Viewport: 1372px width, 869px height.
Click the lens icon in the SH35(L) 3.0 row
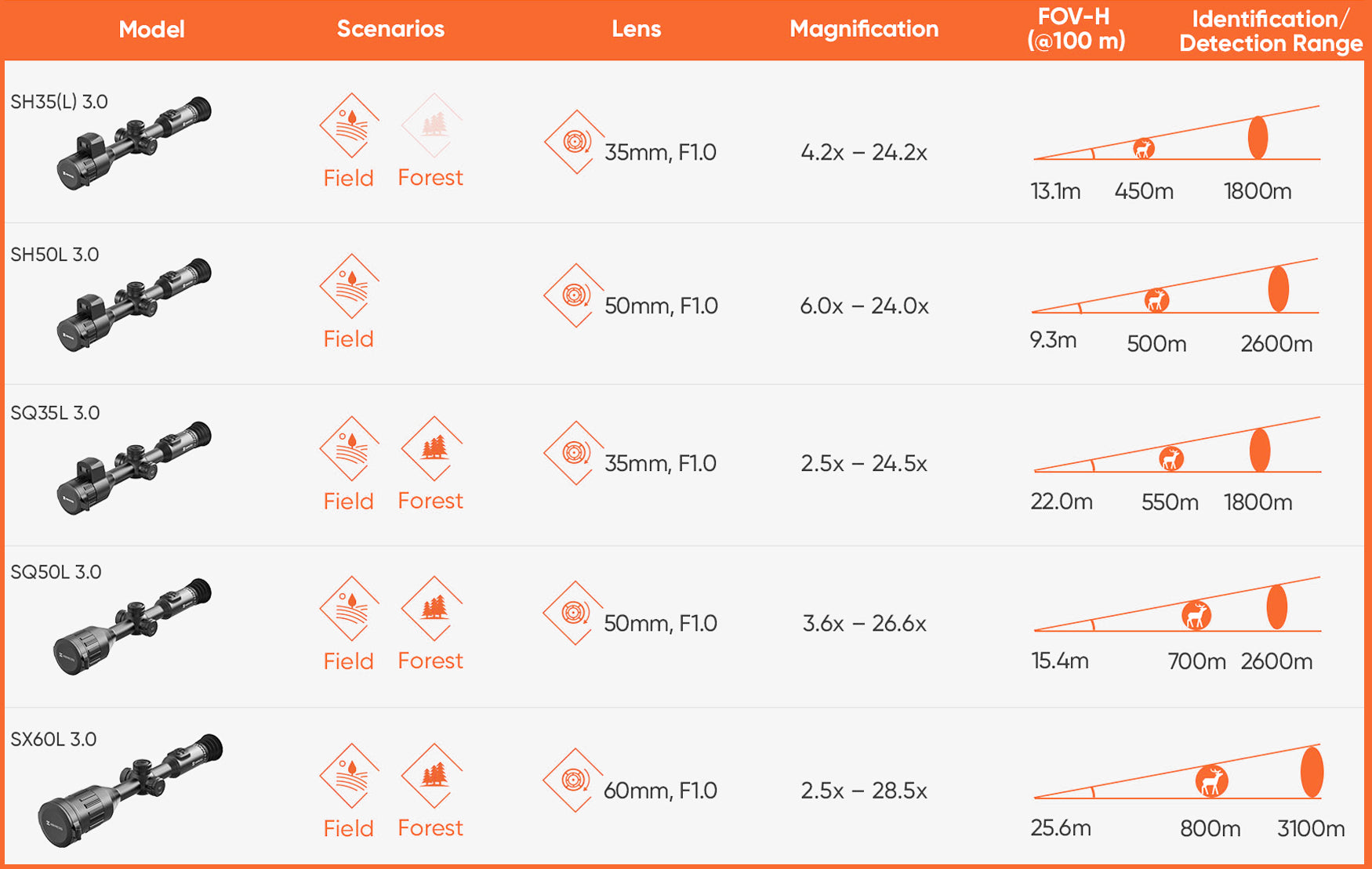[x=575, y=142]
